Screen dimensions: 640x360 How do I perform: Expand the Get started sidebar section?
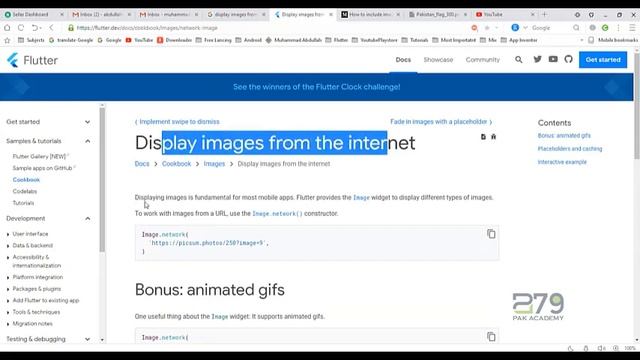(87, 122)
